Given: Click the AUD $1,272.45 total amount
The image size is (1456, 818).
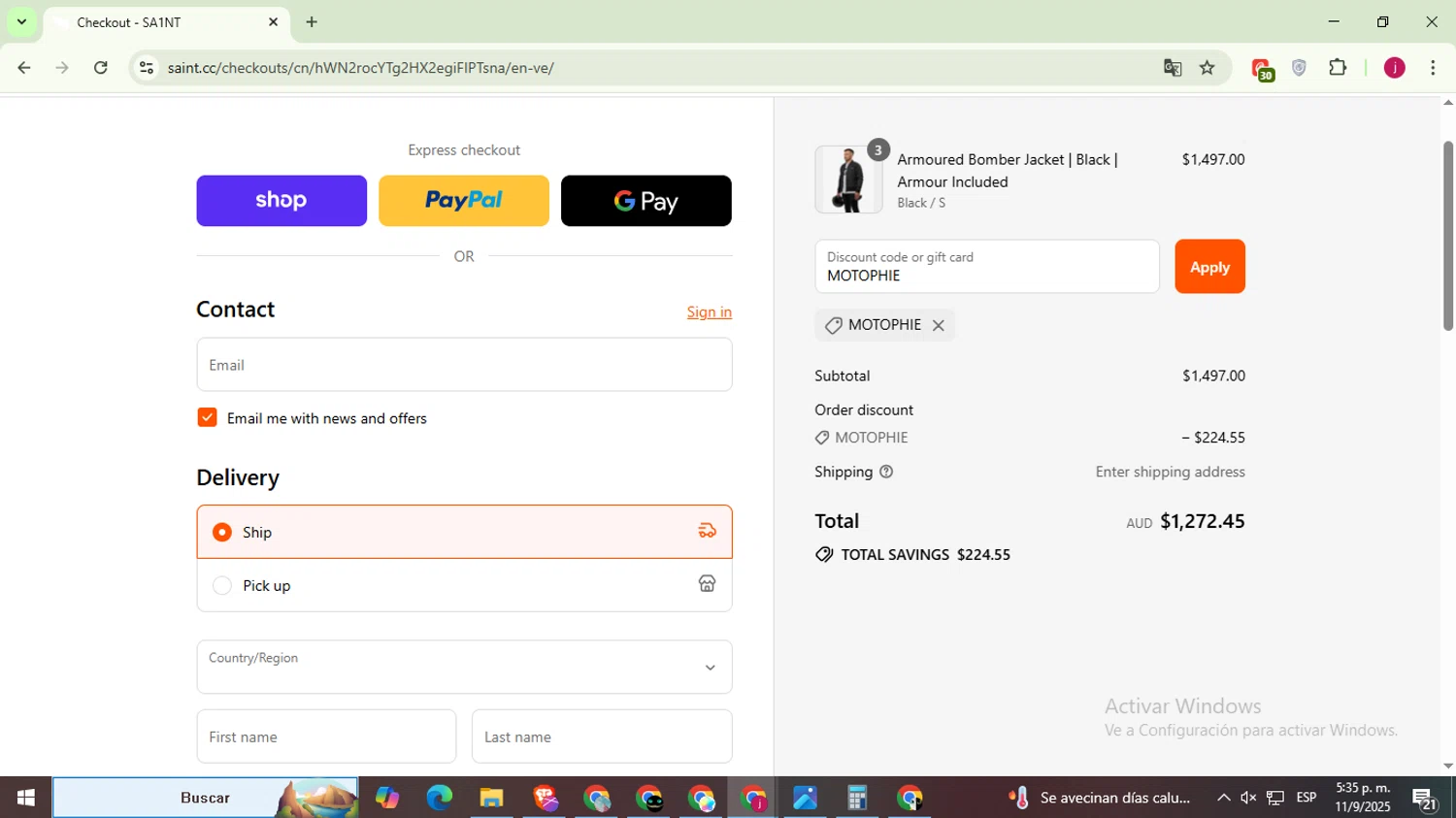Looking at the screenshot, I should 1185,521.
